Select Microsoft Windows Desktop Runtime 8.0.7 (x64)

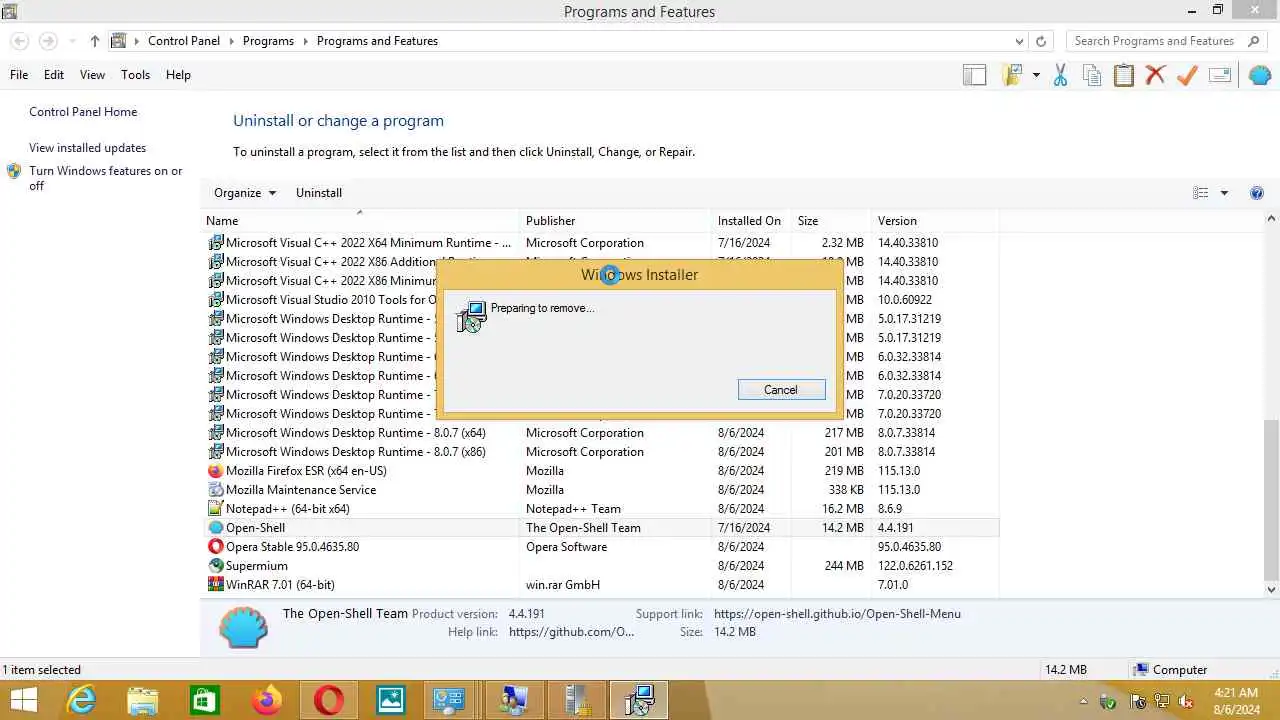(600, 433)
